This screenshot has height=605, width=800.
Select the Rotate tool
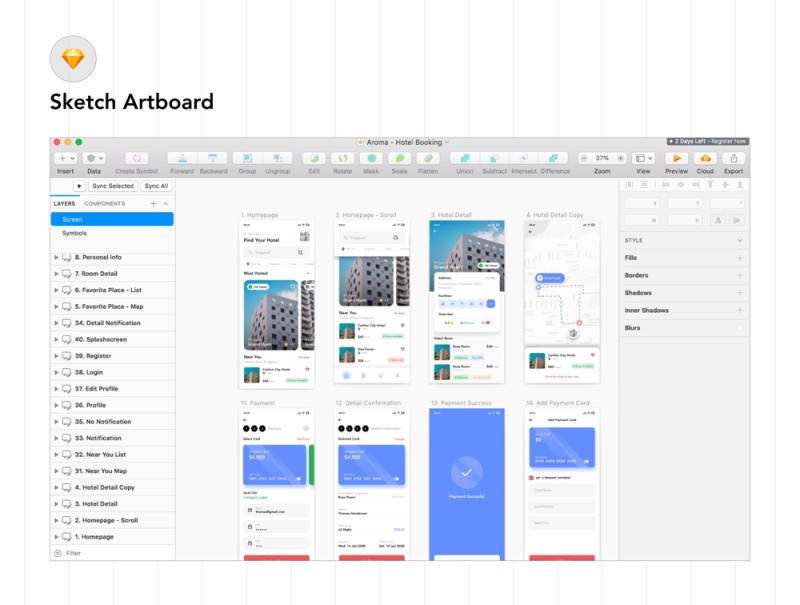pos(343,160)
